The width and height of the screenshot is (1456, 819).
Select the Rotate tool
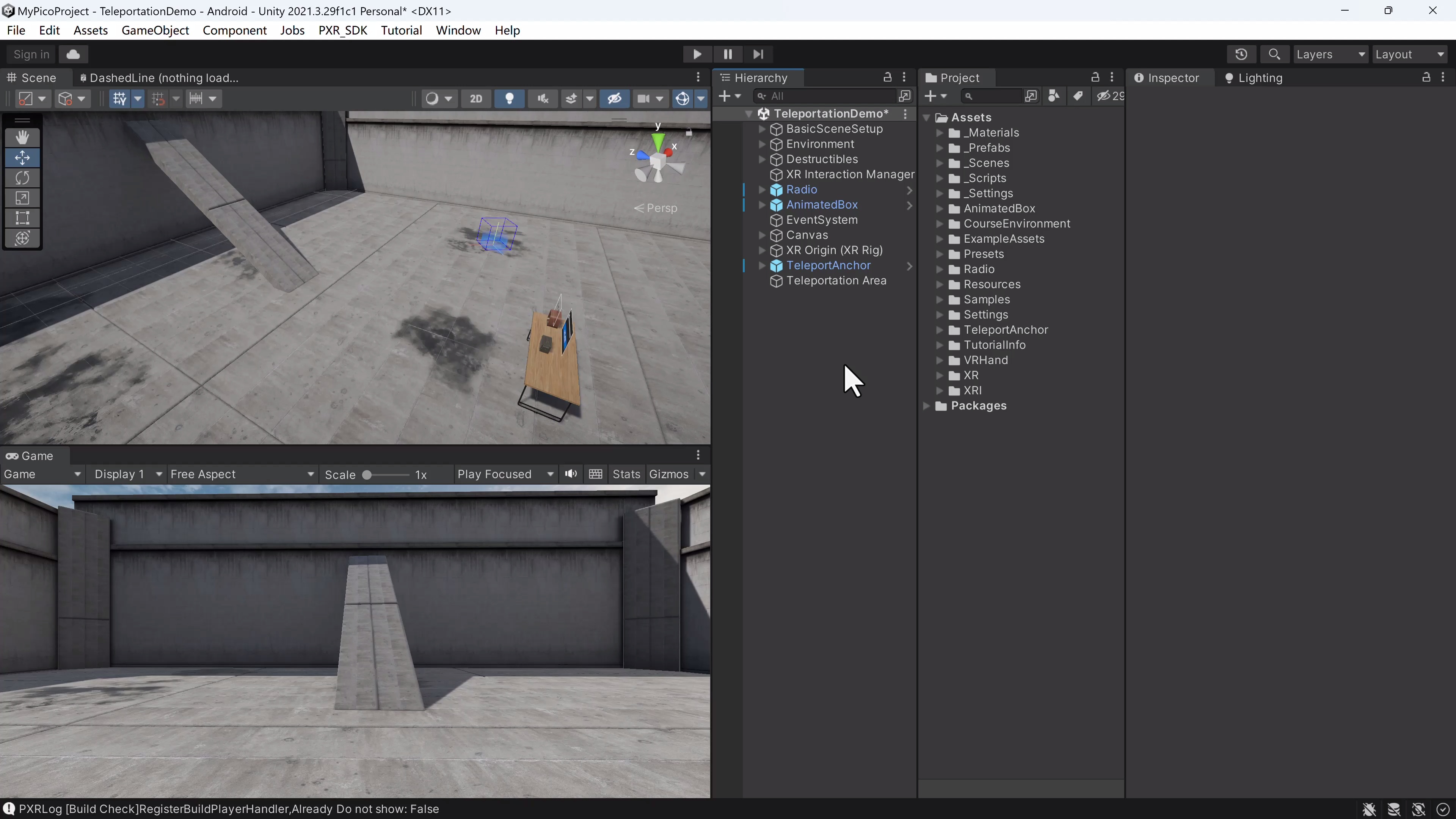click(x=23, y=177)
